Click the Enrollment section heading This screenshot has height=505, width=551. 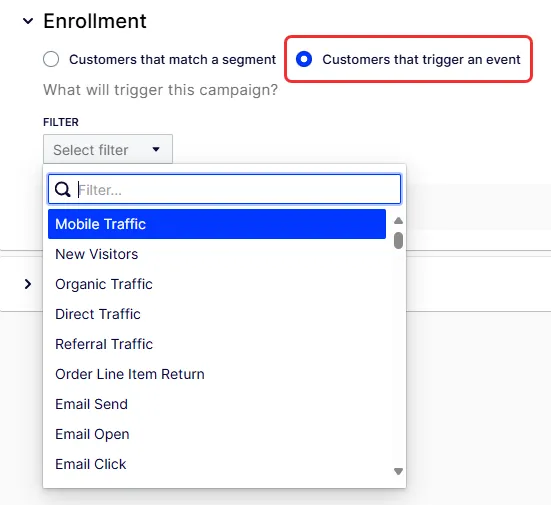pos(95,21)
